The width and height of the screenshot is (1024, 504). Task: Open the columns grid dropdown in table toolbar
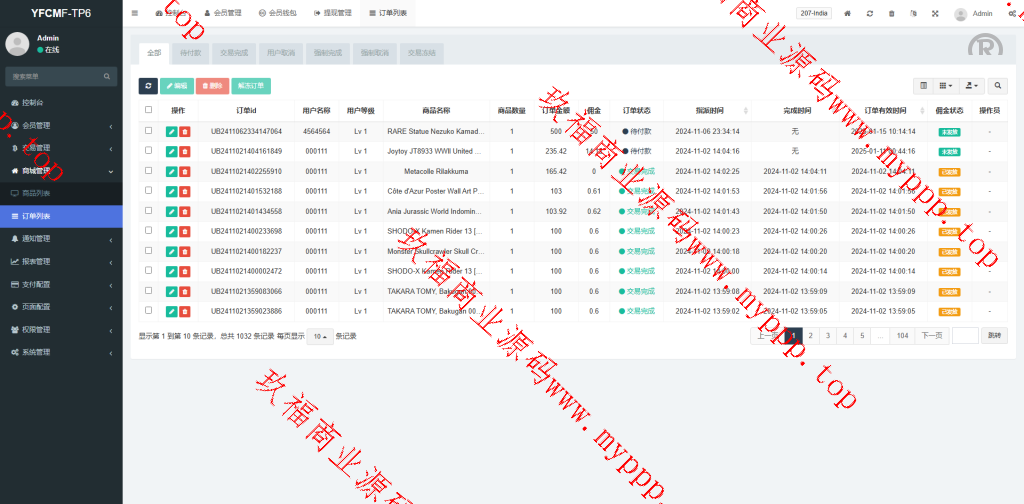click(x=945, y=86)
